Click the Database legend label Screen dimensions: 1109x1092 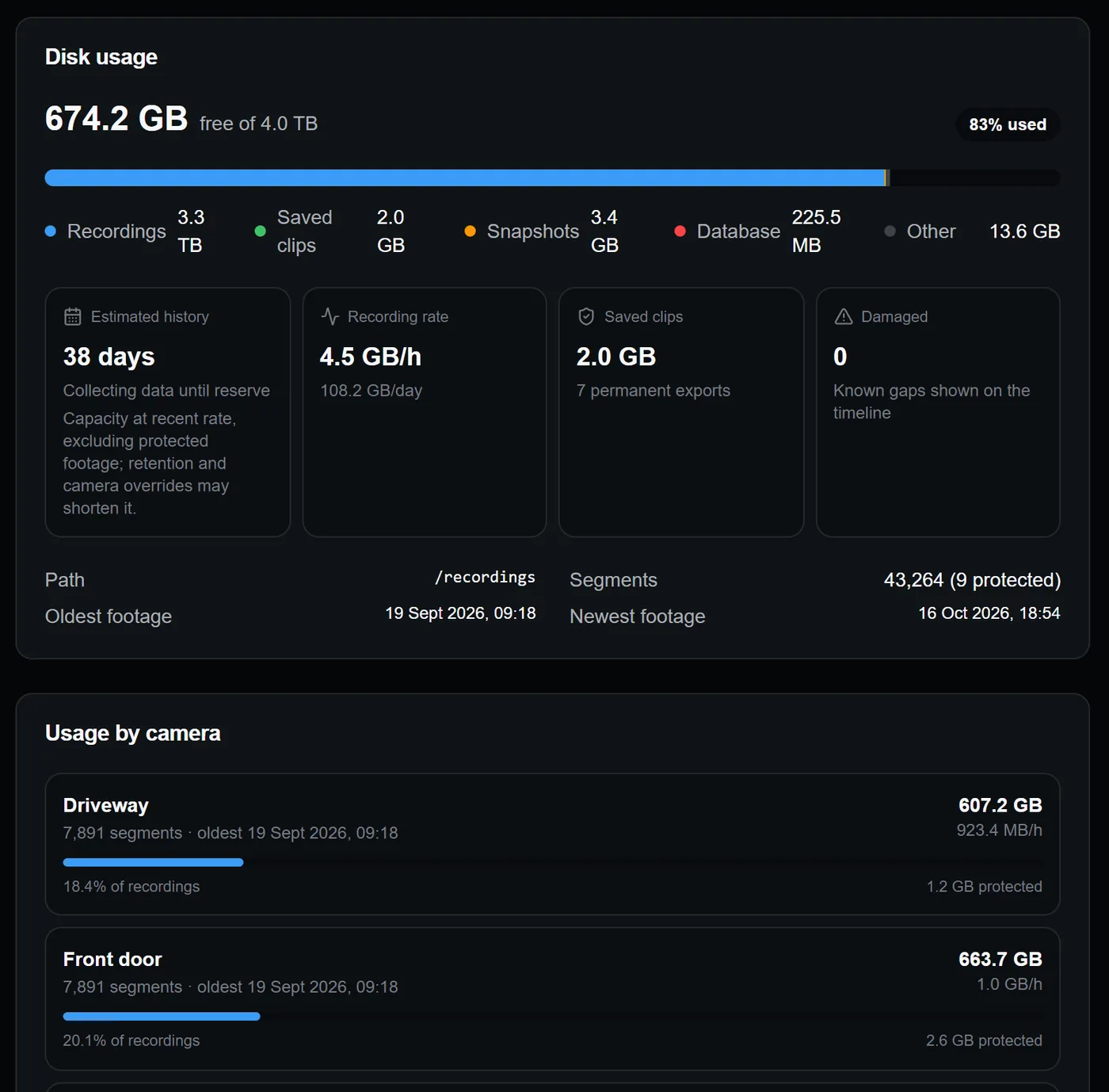[x=738, y=231]
